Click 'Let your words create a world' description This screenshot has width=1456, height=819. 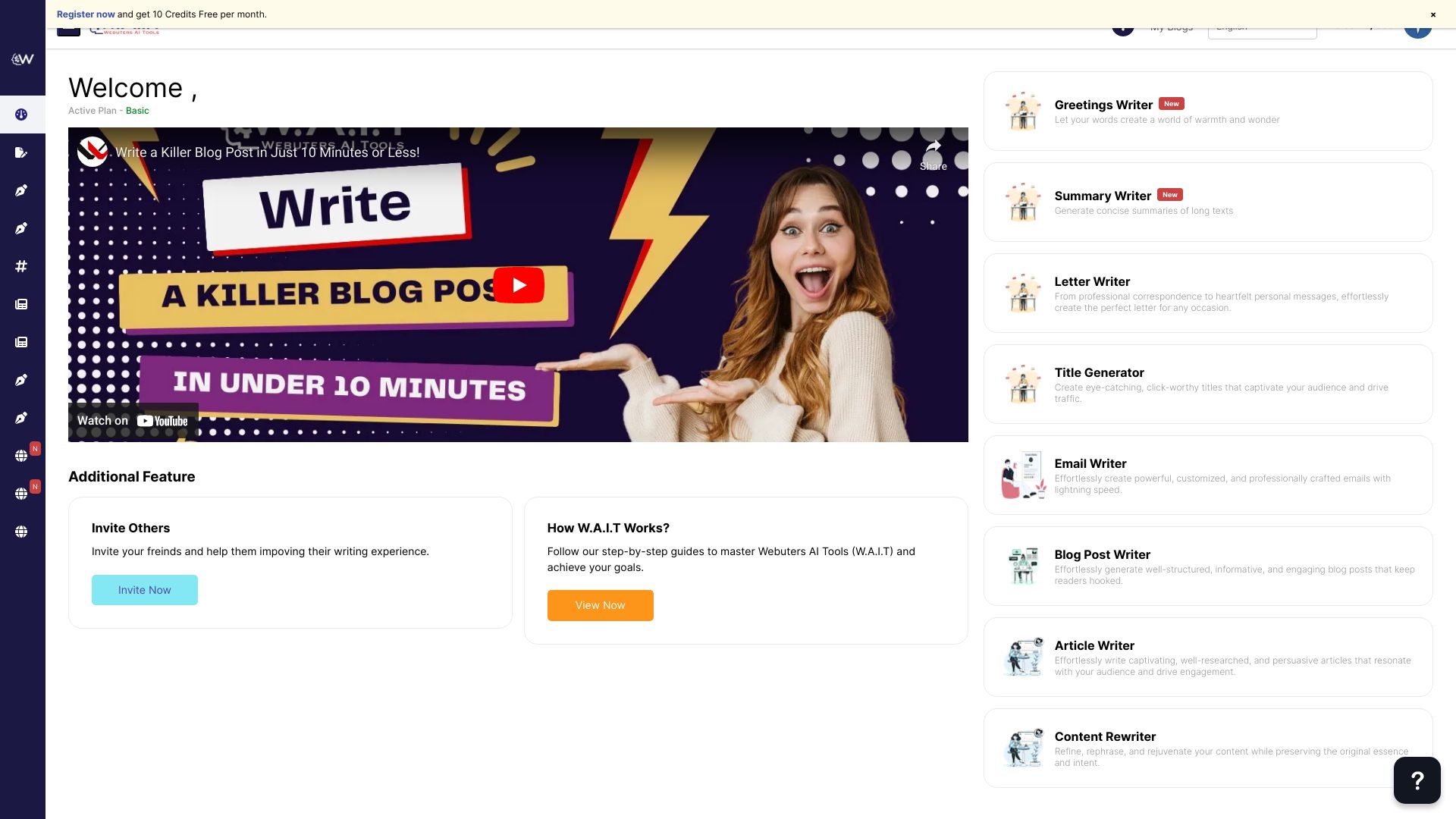click(x=1167, y=120)
